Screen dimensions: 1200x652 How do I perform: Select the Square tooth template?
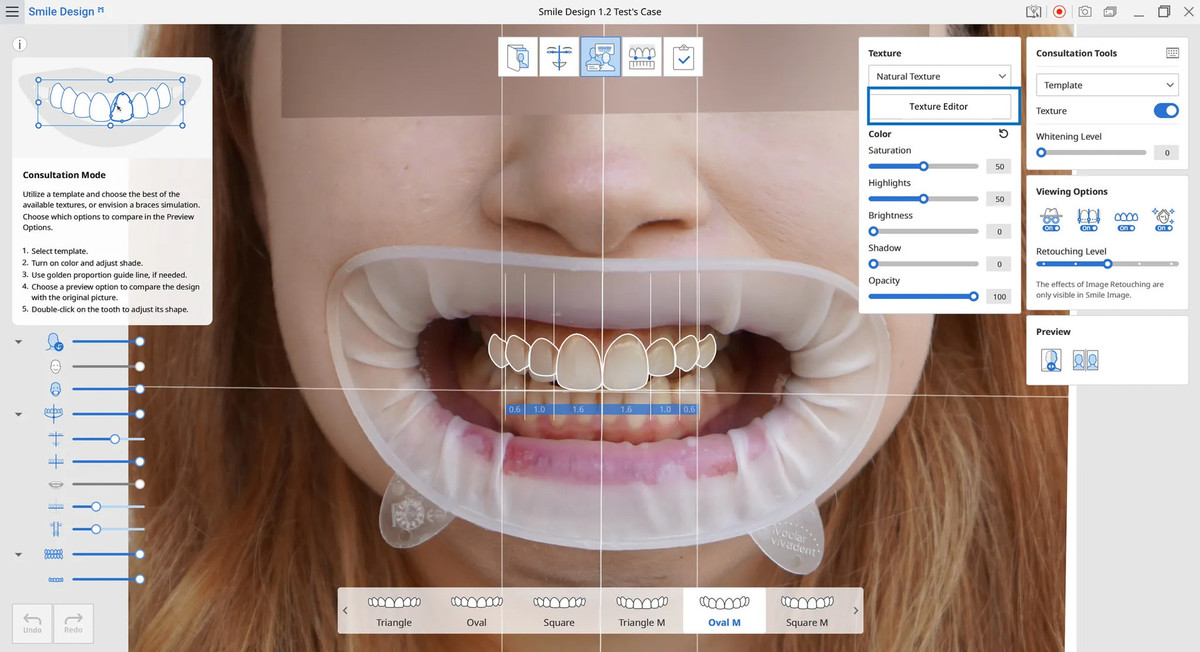[559, 611]
